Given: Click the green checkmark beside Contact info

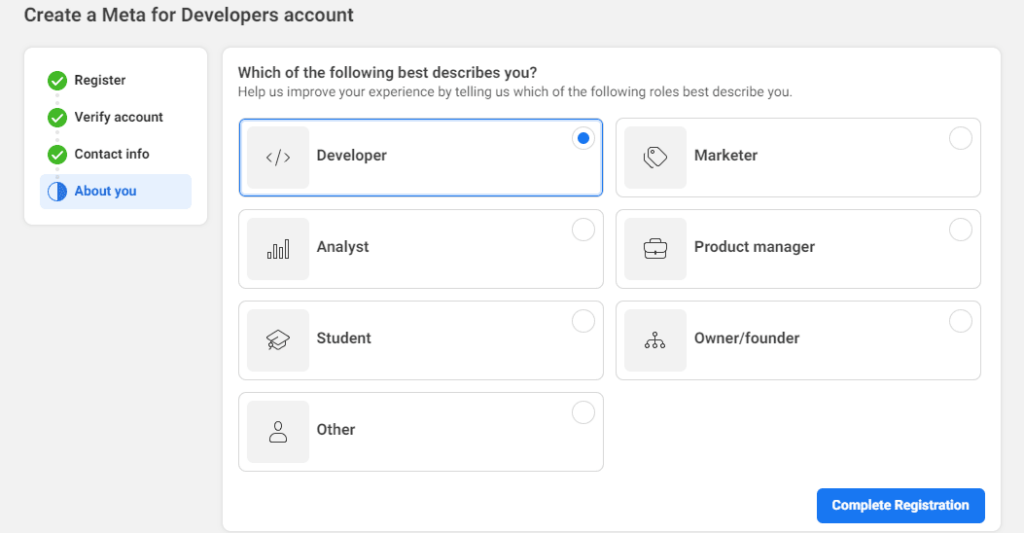Looking at the screenshot, I should pyautogui.click(x=57, y=155).
